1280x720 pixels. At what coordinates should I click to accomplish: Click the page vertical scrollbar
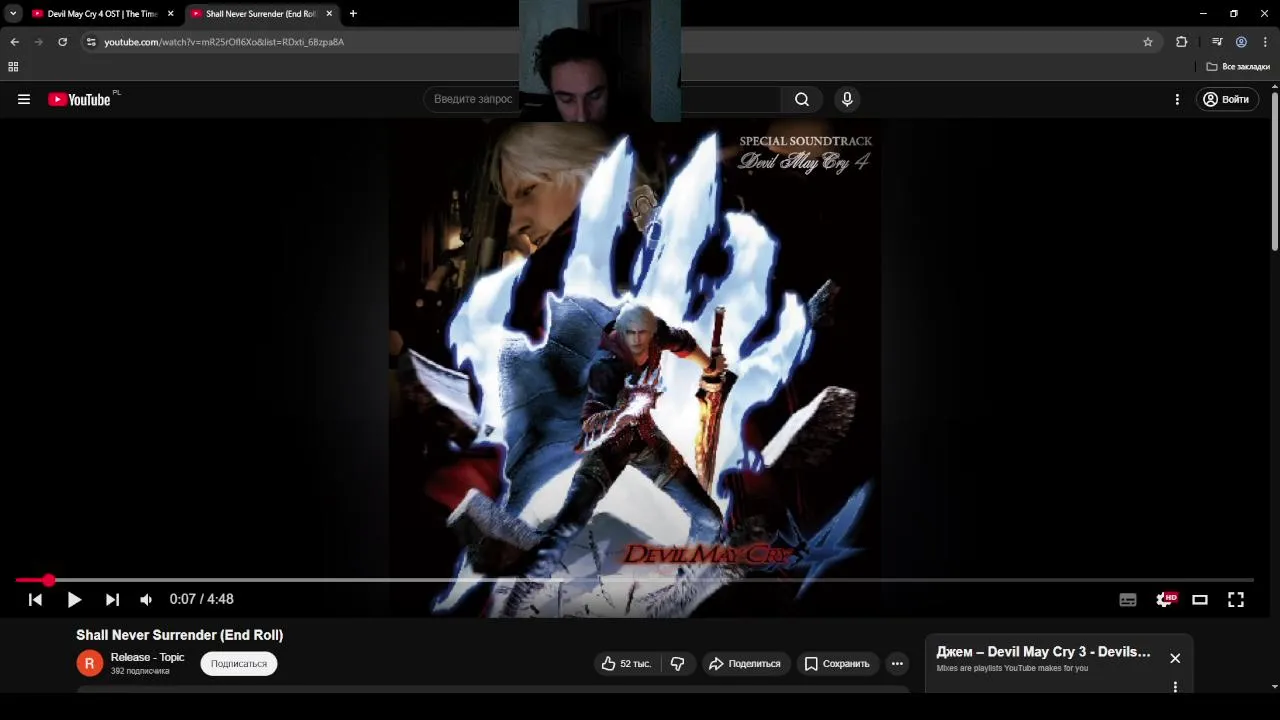tap(1275, 170)
